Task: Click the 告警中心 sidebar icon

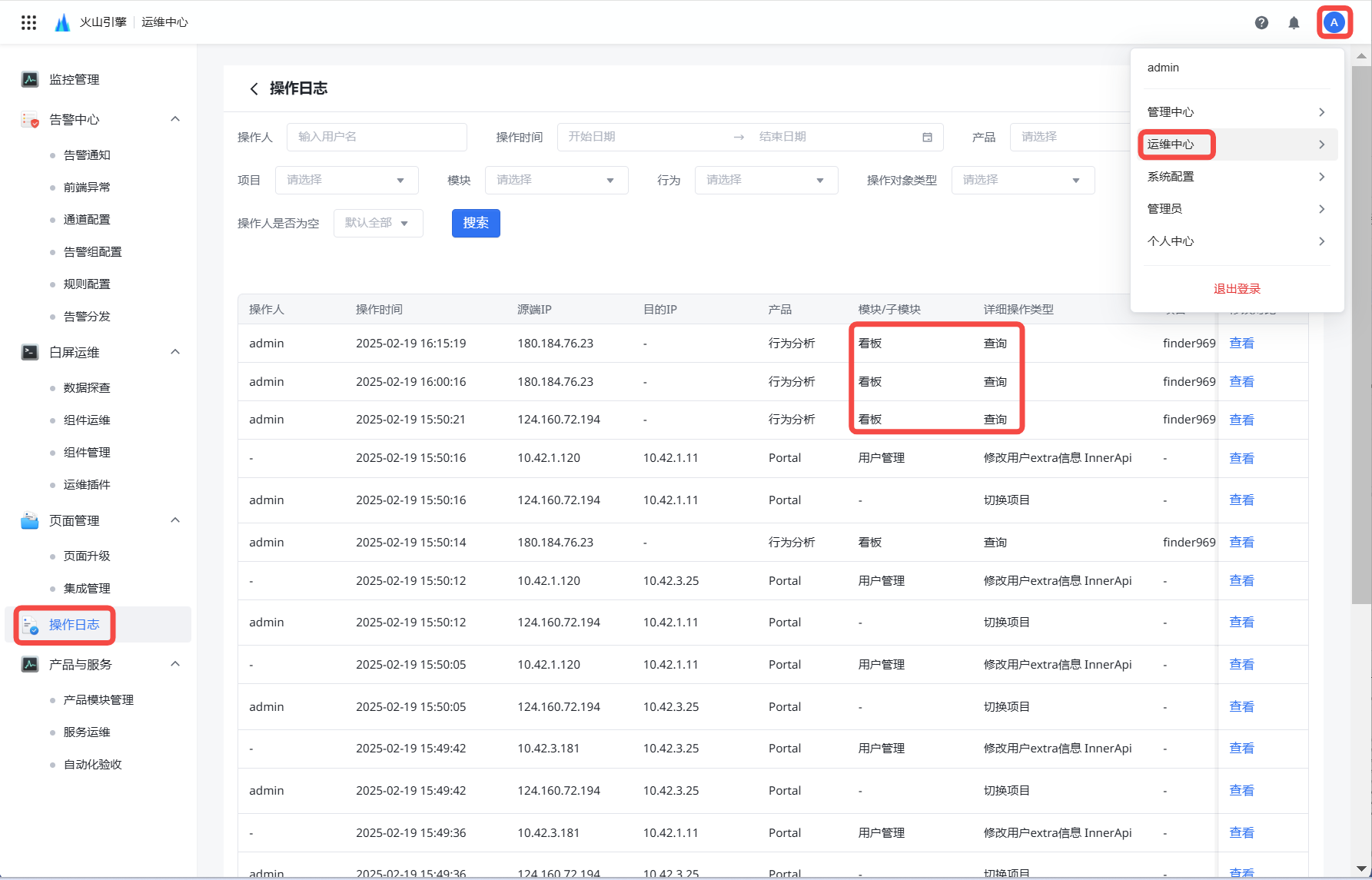Action: click(x=30, y=119)
